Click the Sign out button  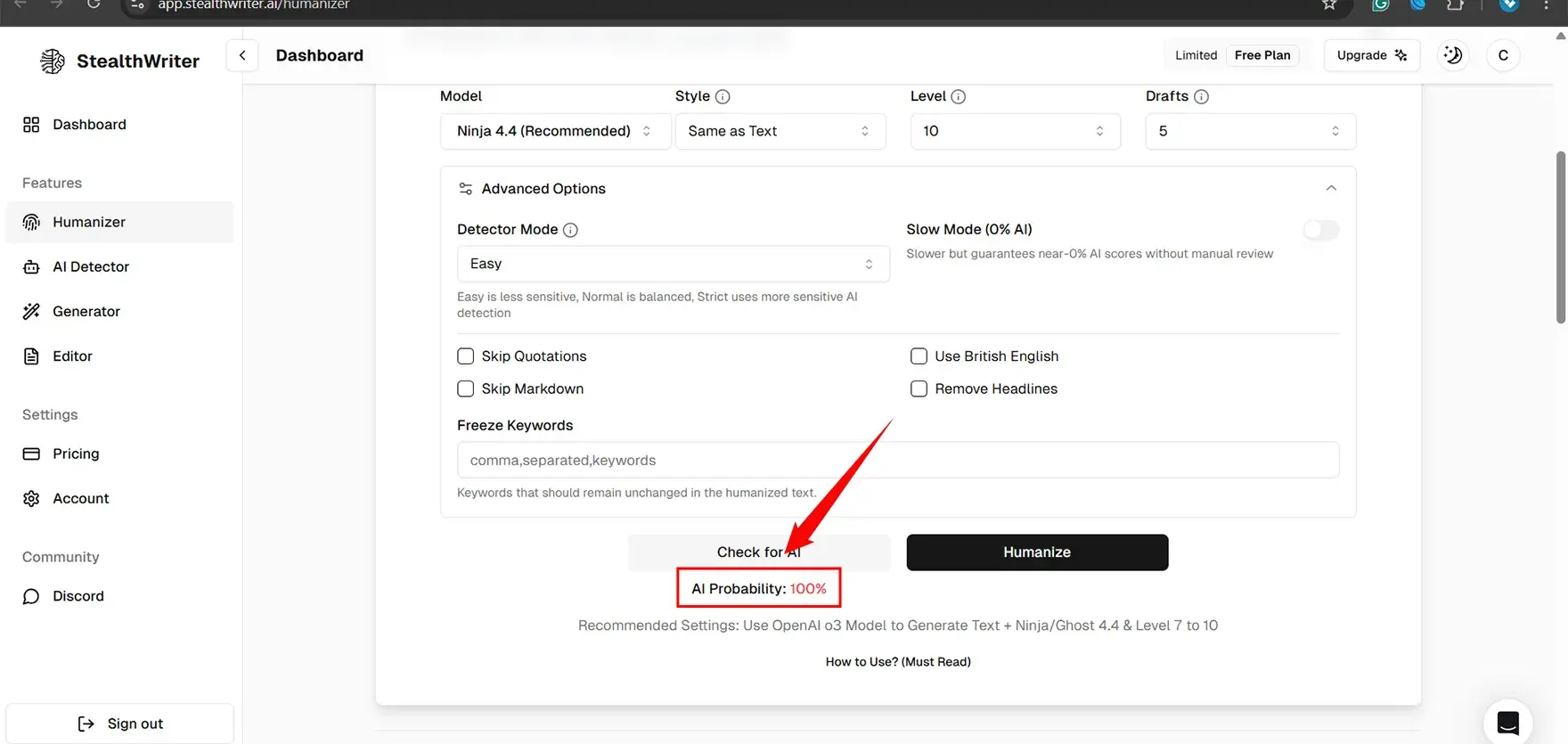119,724
